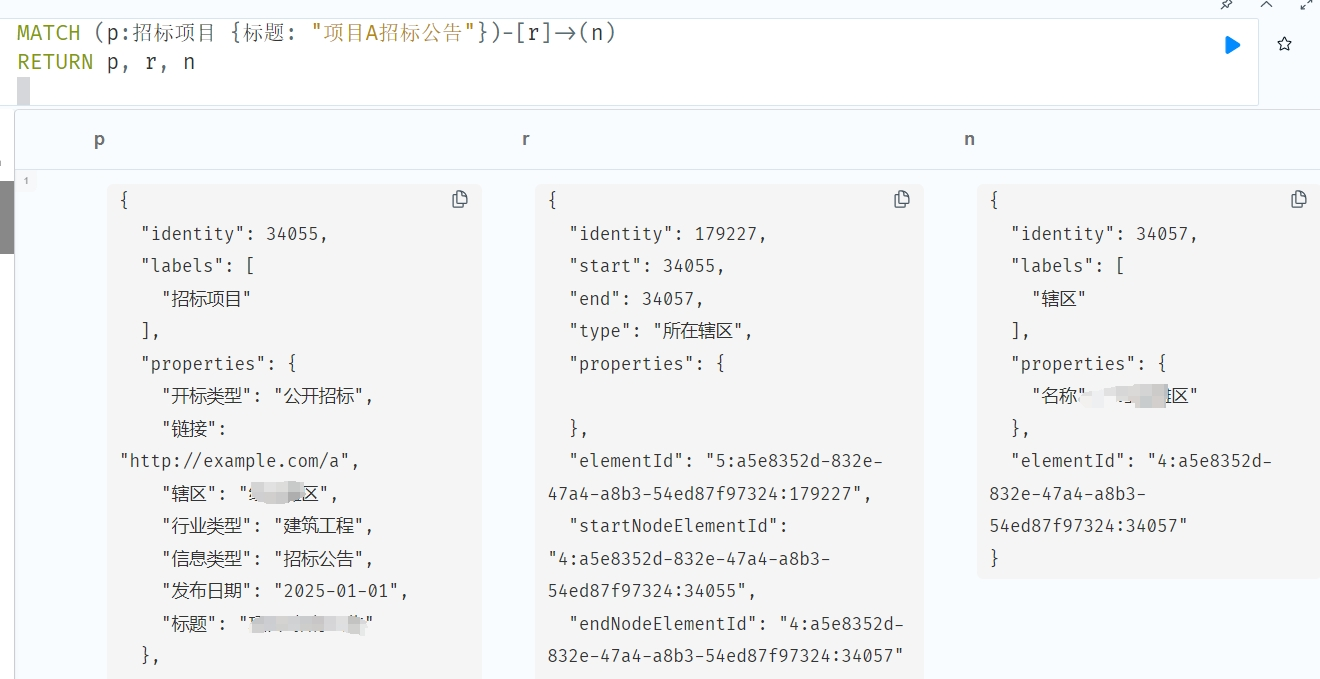This screenshot has width=1320, height=679.
Task: Click the 所在辖区 type value in r result
Action: pyautogui.click(x=702, y=331)
